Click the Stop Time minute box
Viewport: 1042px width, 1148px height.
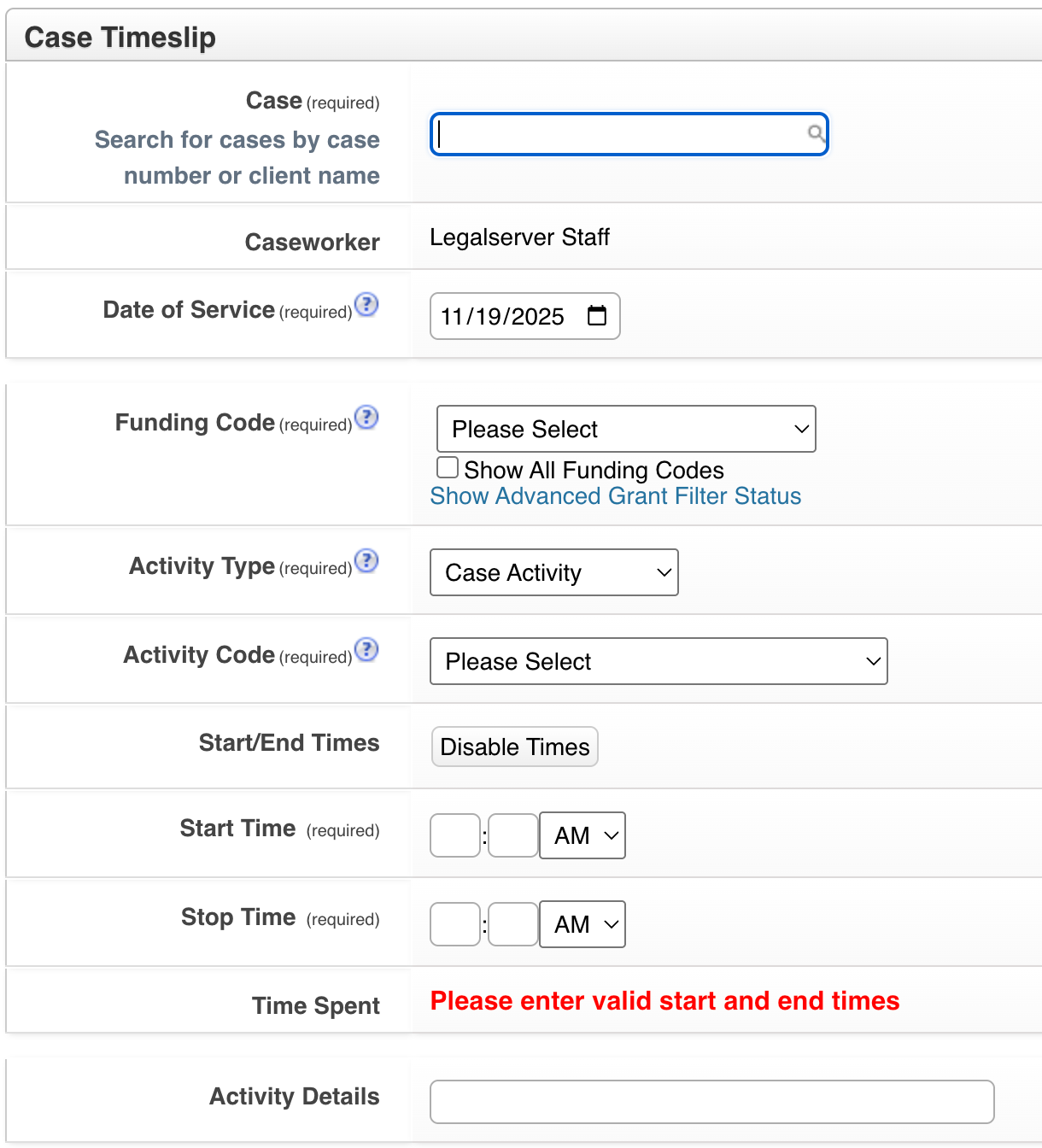[x=512, y=924]
